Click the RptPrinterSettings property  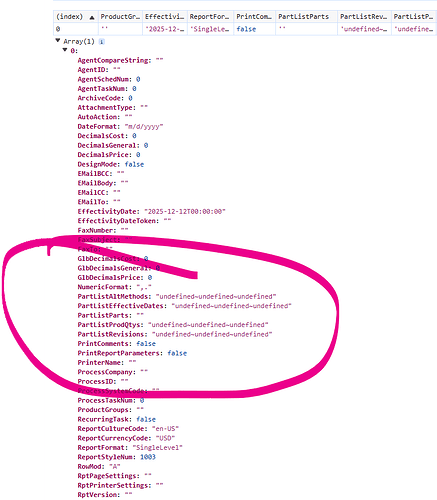[x=114, y=485]
